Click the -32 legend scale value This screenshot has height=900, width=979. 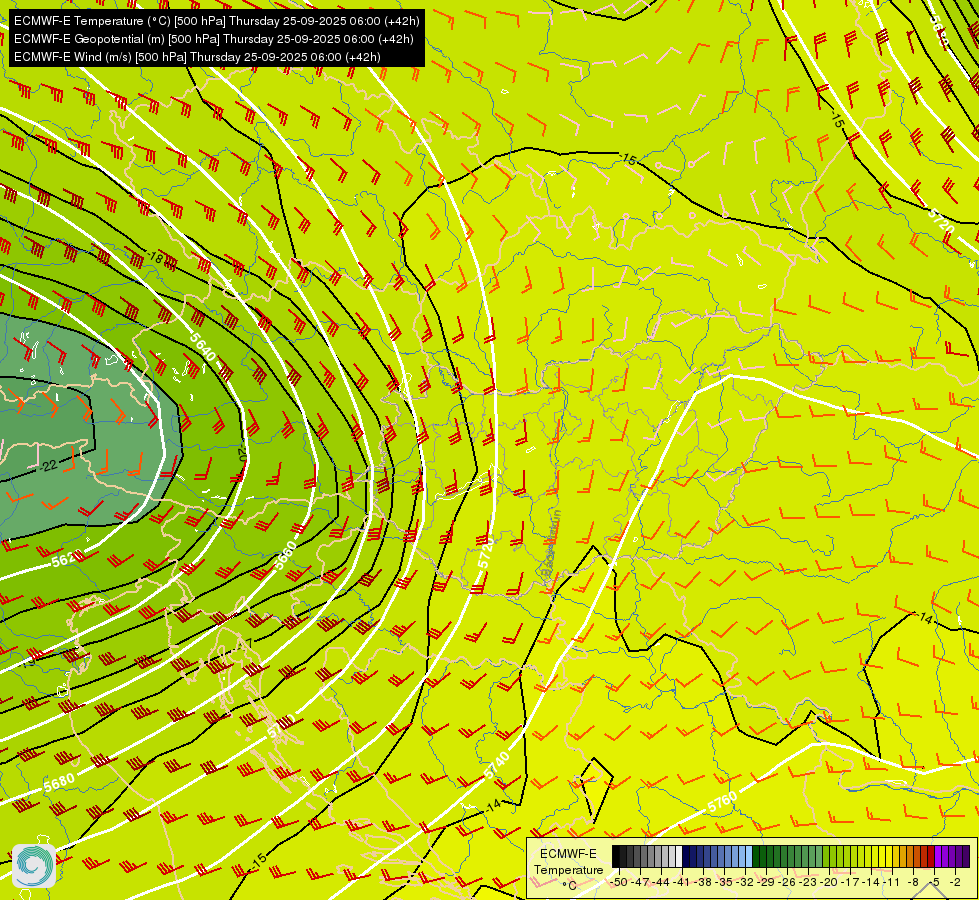pos(745,882)
